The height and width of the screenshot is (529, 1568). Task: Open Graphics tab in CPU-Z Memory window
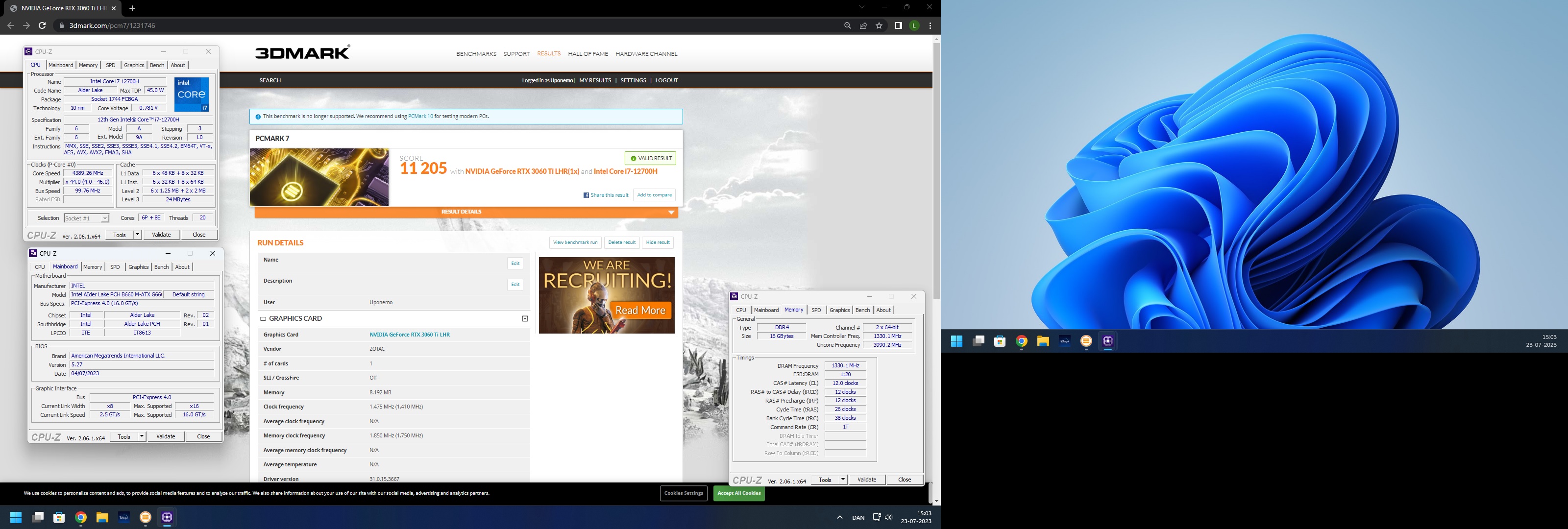coord(839,310)
